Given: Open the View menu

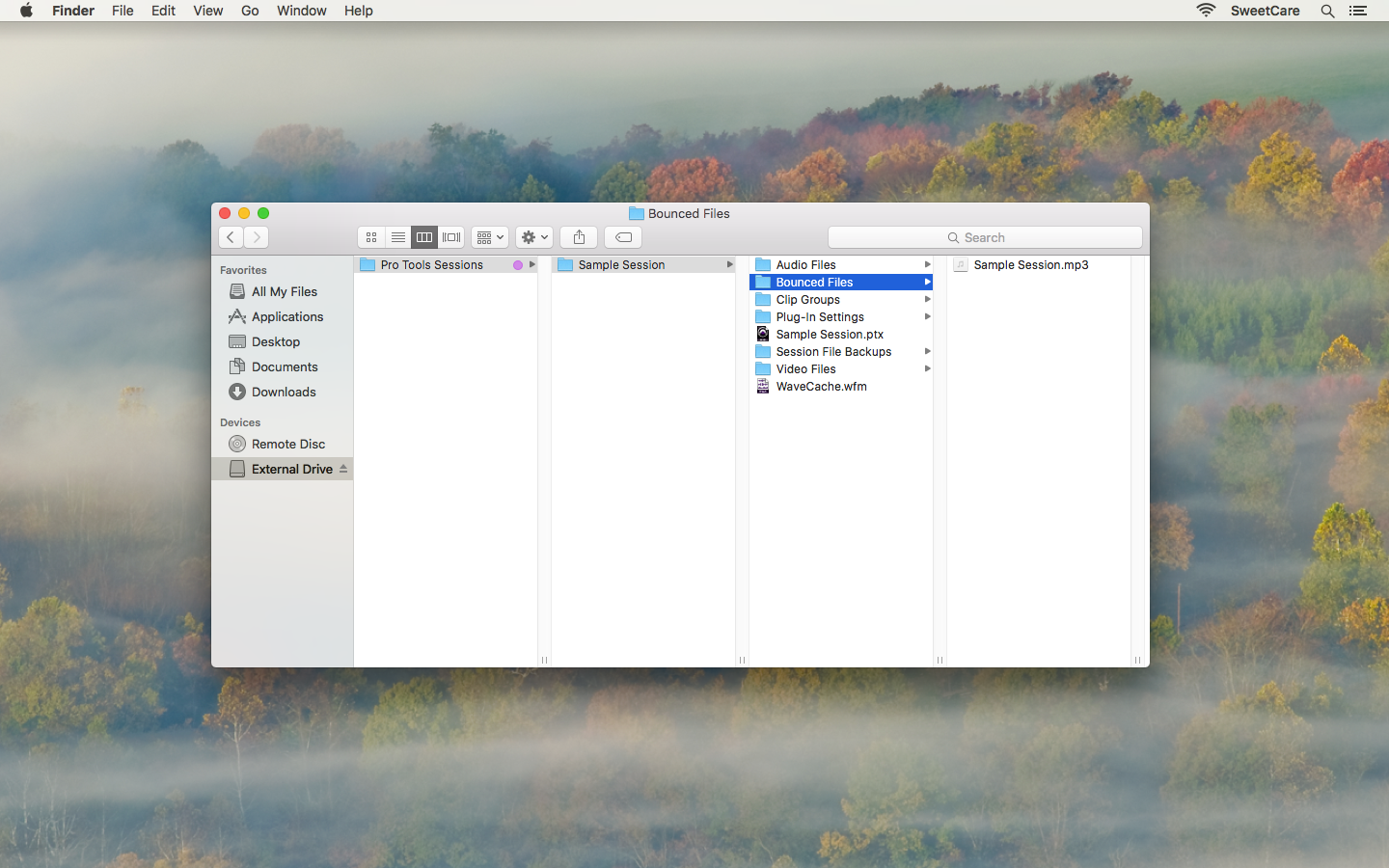Looking at the screenshot, I should (x=207, y=11).
